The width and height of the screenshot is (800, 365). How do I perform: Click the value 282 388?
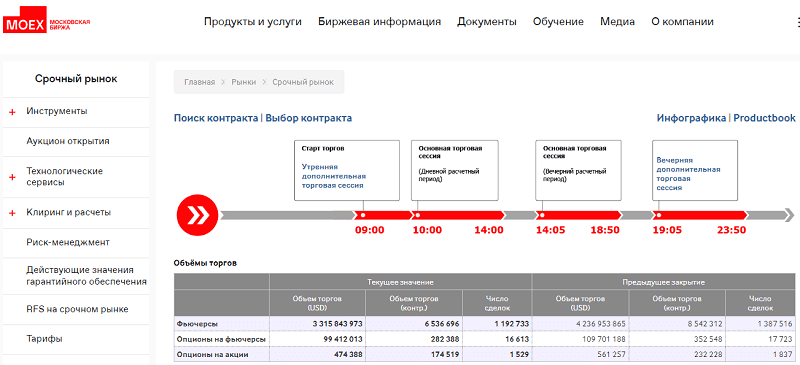[x=444, y=339]
